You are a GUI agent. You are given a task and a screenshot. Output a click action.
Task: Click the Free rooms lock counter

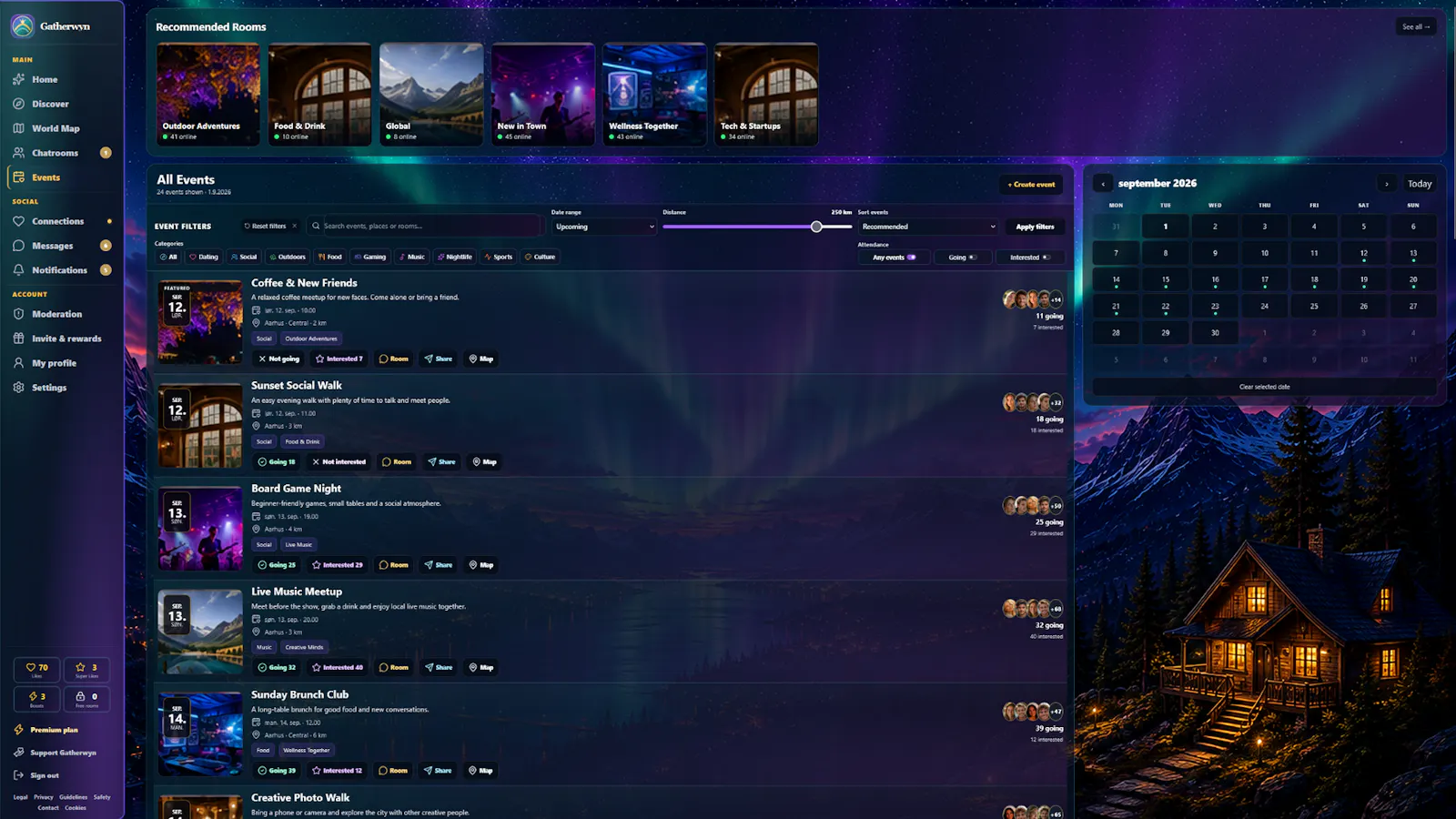[87, 698]
